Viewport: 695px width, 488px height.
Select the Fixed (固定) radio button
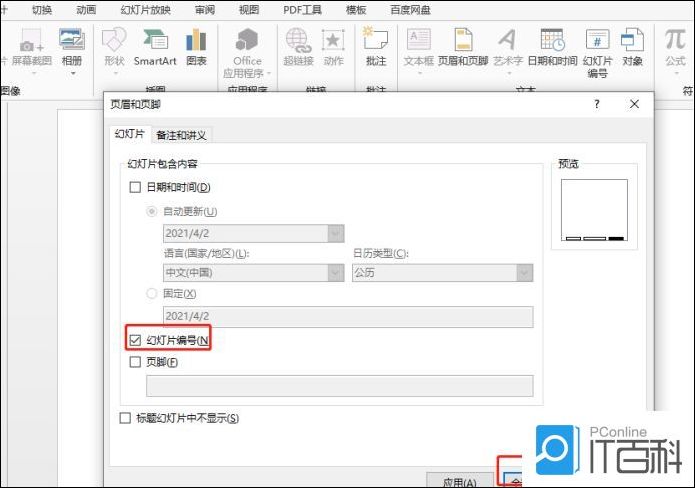152,293
